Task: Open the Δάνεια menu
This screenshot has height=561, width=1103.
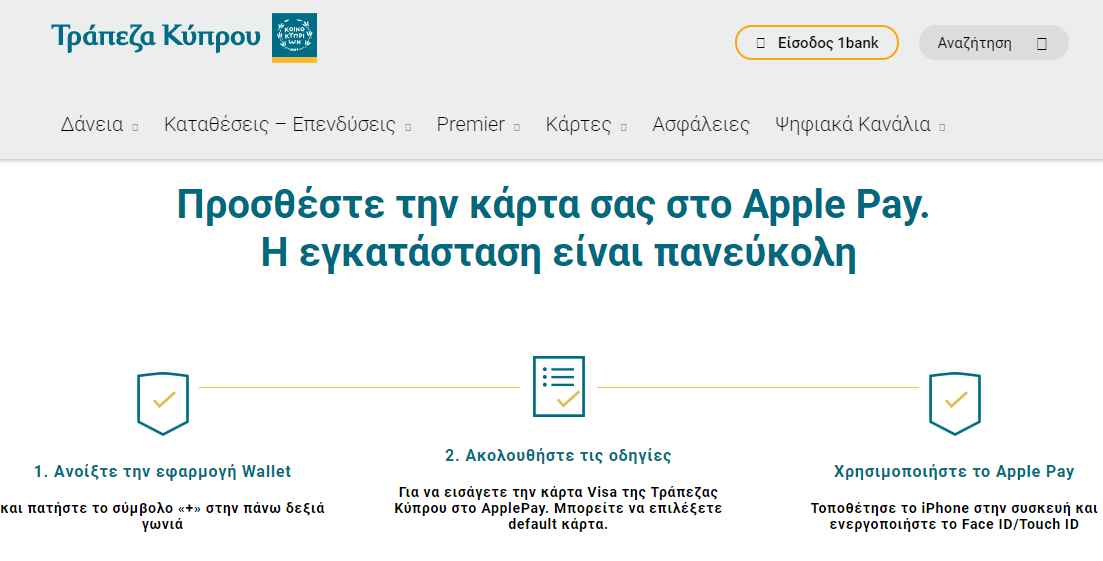Action: [x=92, y=124]
